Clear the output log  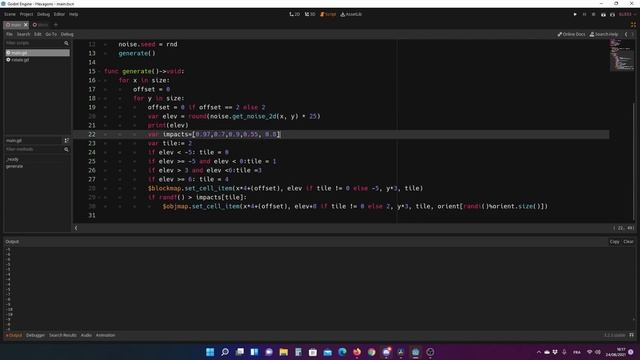point(628,242)
